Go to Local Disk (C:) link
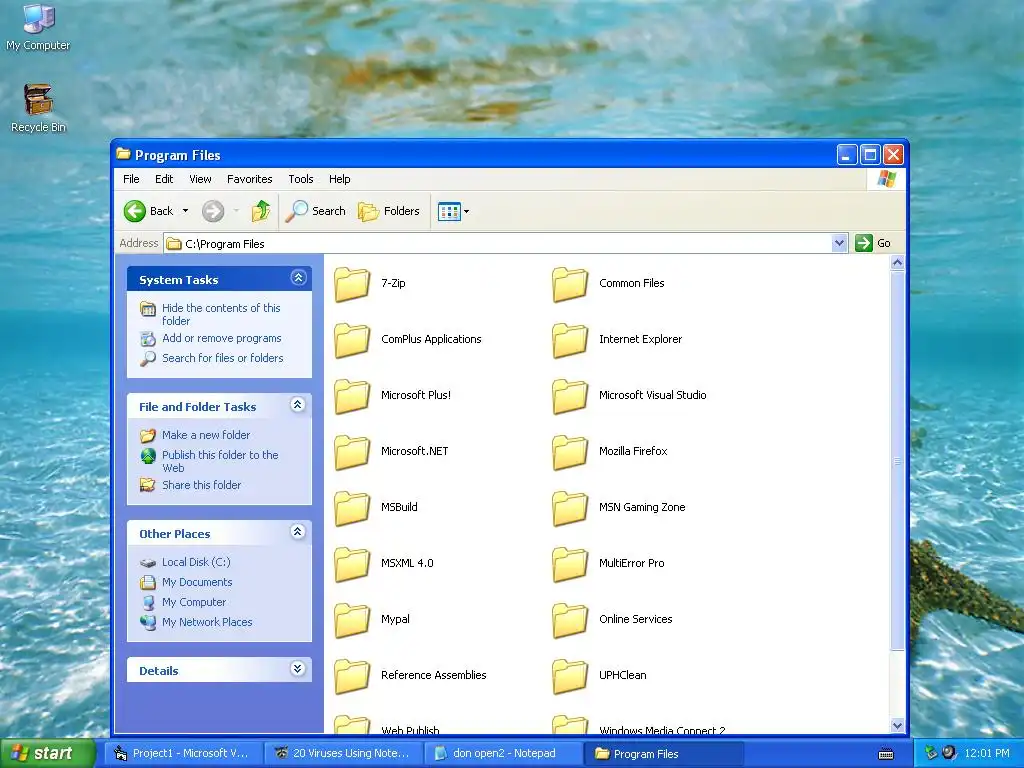 tap(196, 562)
